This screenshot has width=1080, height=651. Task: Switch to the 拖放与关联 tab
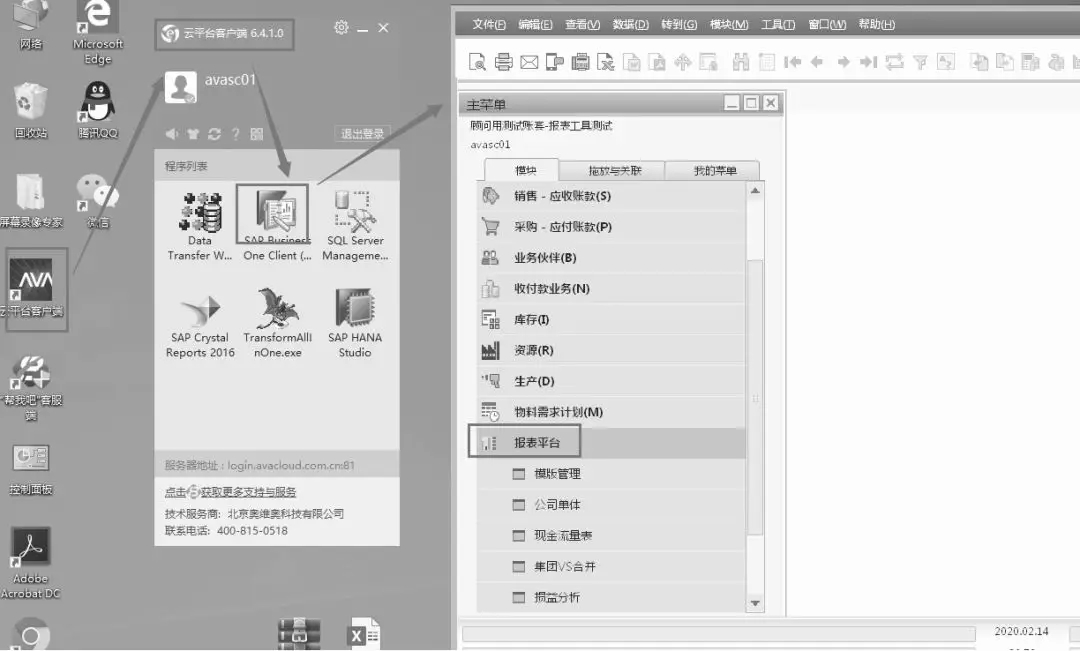tap(614, 171)
